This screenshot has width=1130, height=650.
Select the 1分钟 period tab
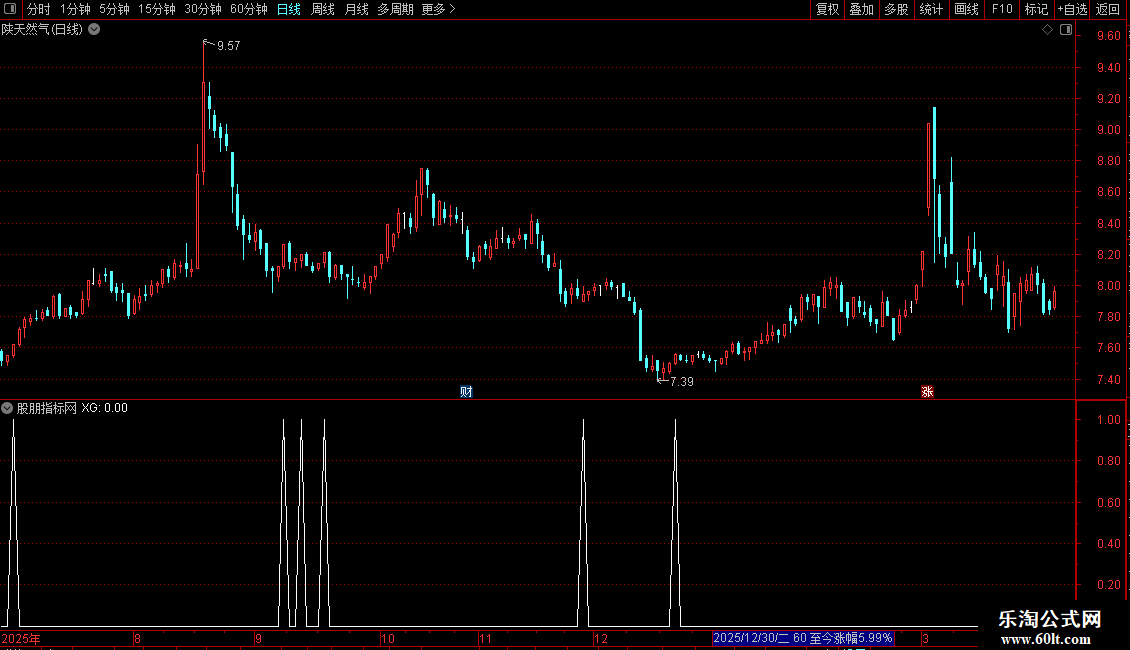tap(75, 9)
